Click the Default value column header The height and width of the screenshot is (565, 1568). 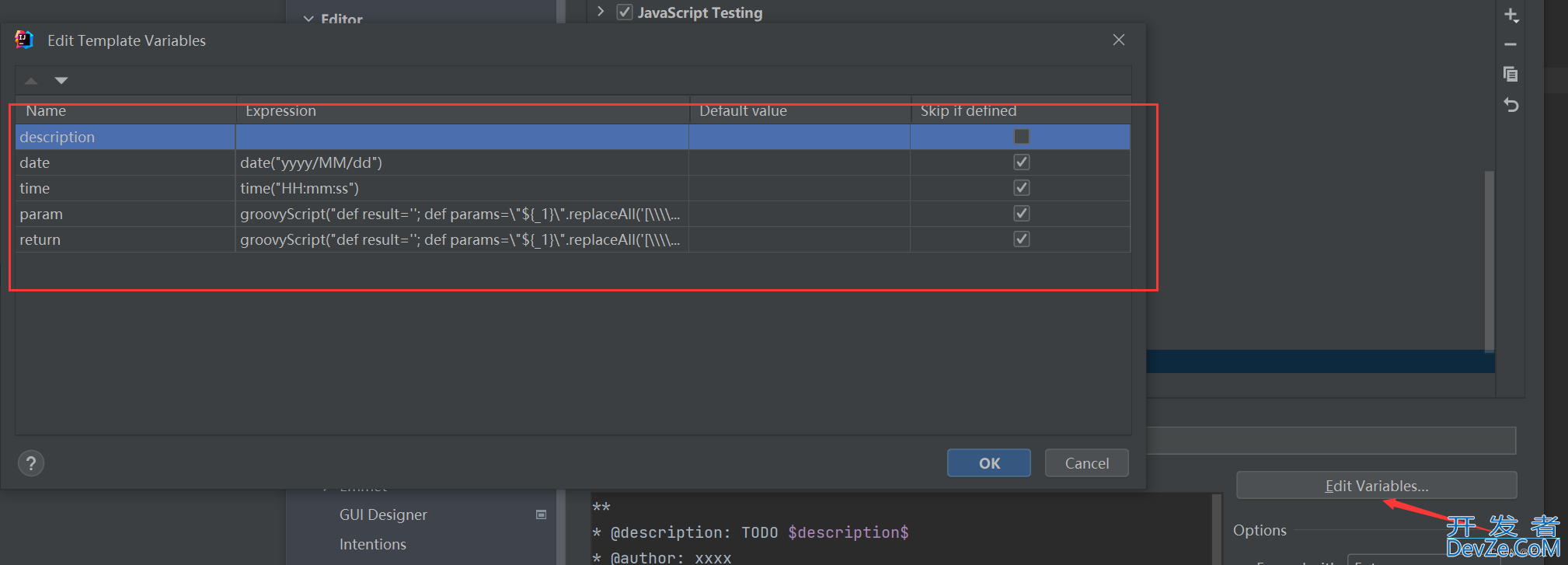(x=800, y=110)
